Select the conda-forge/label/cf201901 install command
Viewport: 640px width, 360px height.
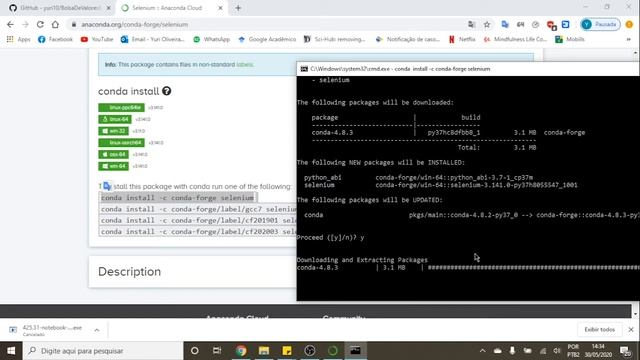(198, 220)
